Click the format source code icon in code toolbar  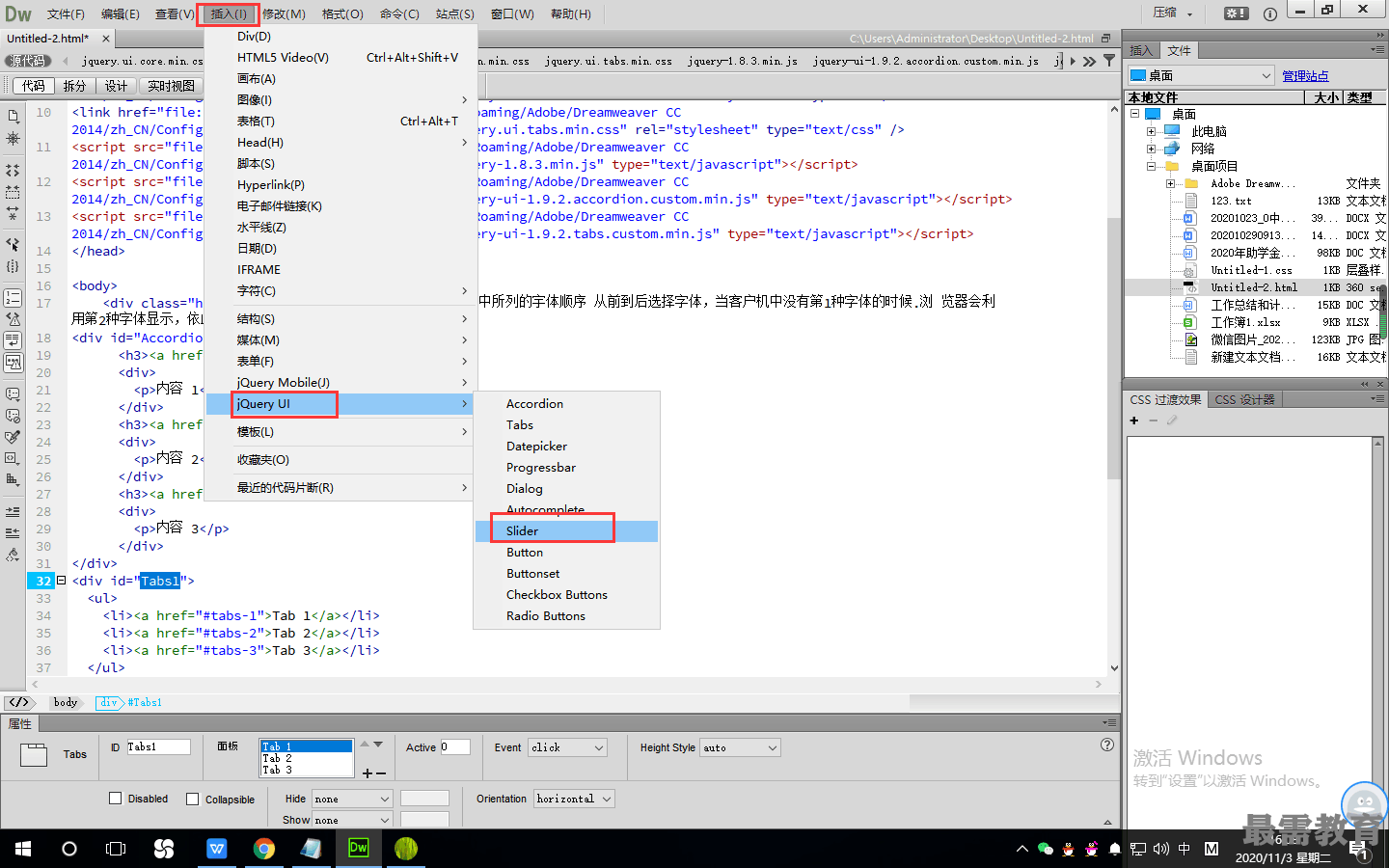click(13, 555)
